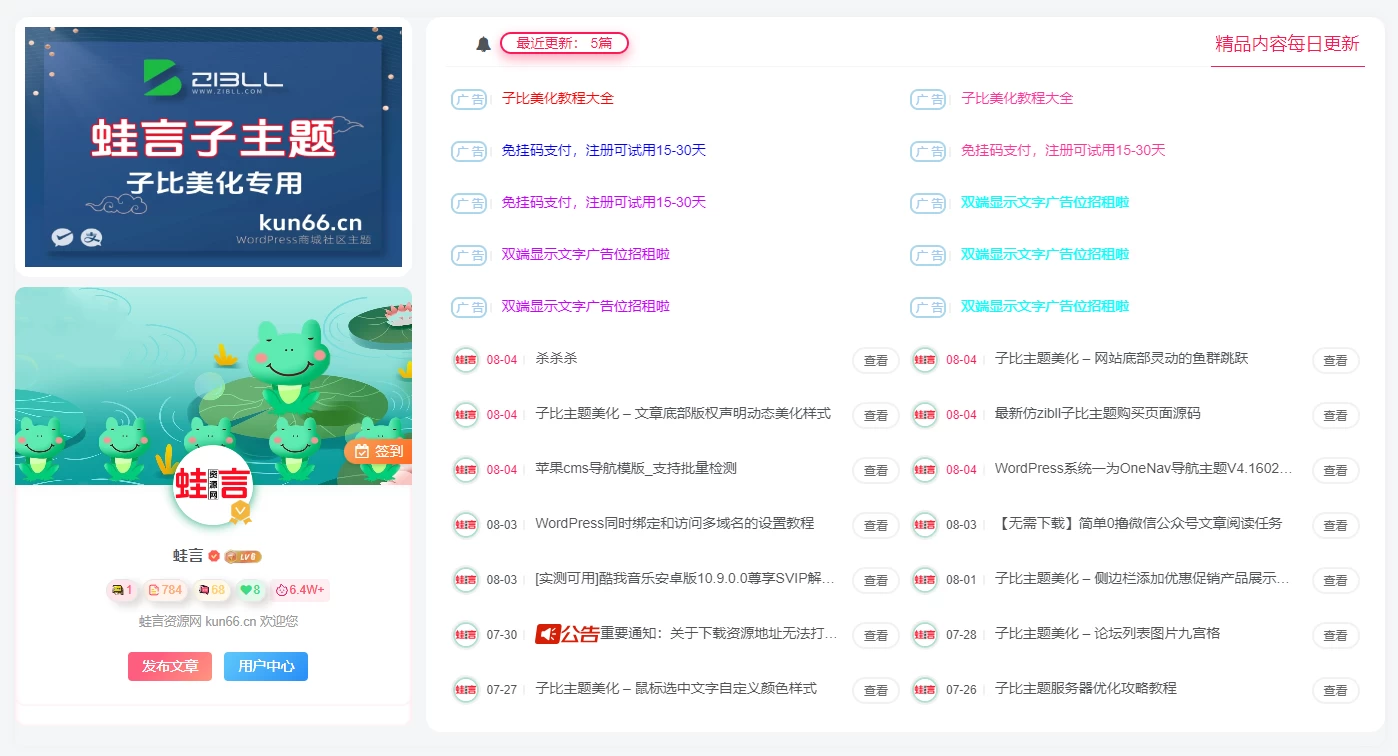Click the ZIBLL 蛙言子主题 banner image
1398x756 pixels.
213,147
